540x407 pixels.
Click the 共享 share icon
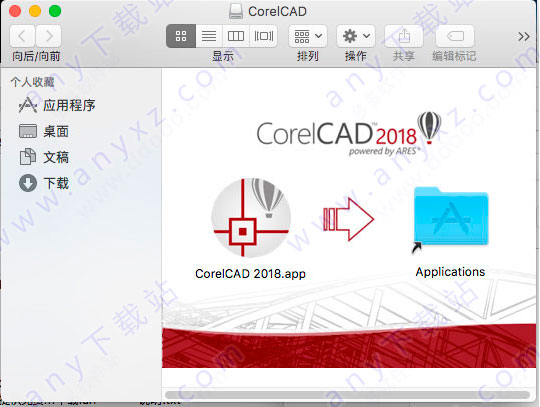pos(404,36)
